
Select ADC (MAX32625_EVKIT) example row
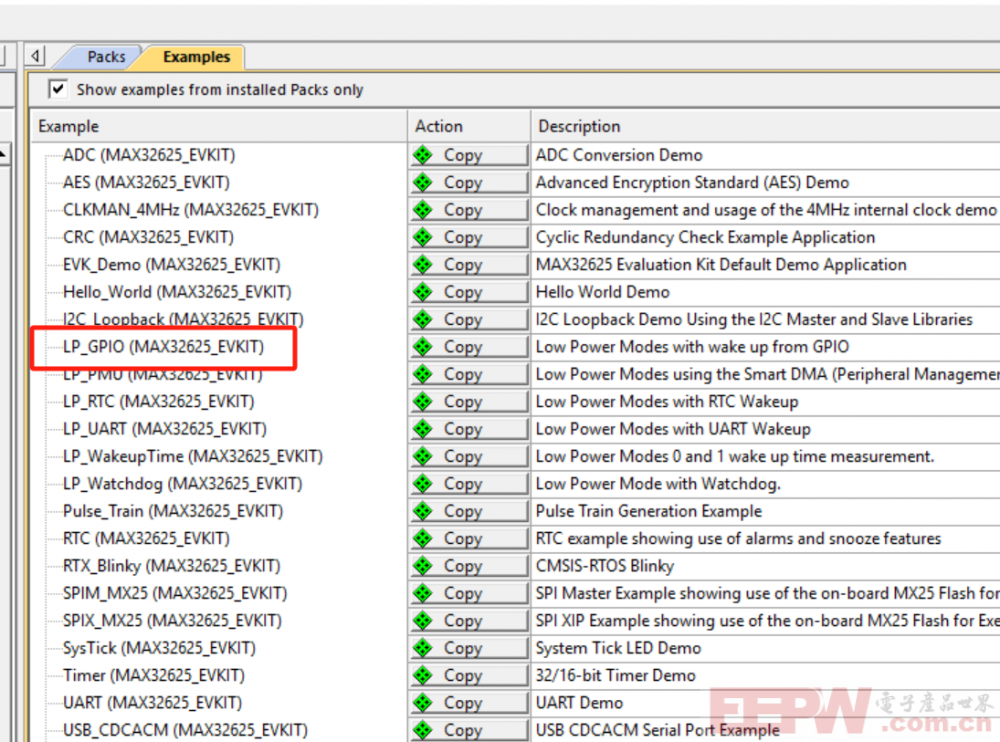(x=149, y=155)
